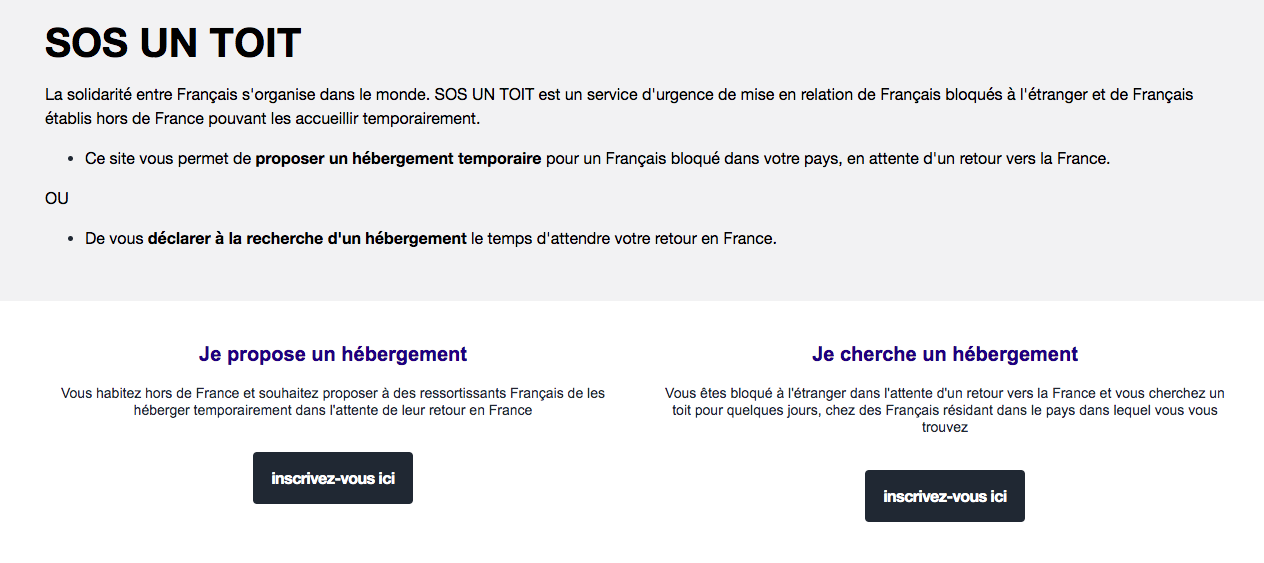This screenshot has width=1264, height=563.
Task: Click bullet marker before "Ce site vous permet"
Action: tap(70, 159)
